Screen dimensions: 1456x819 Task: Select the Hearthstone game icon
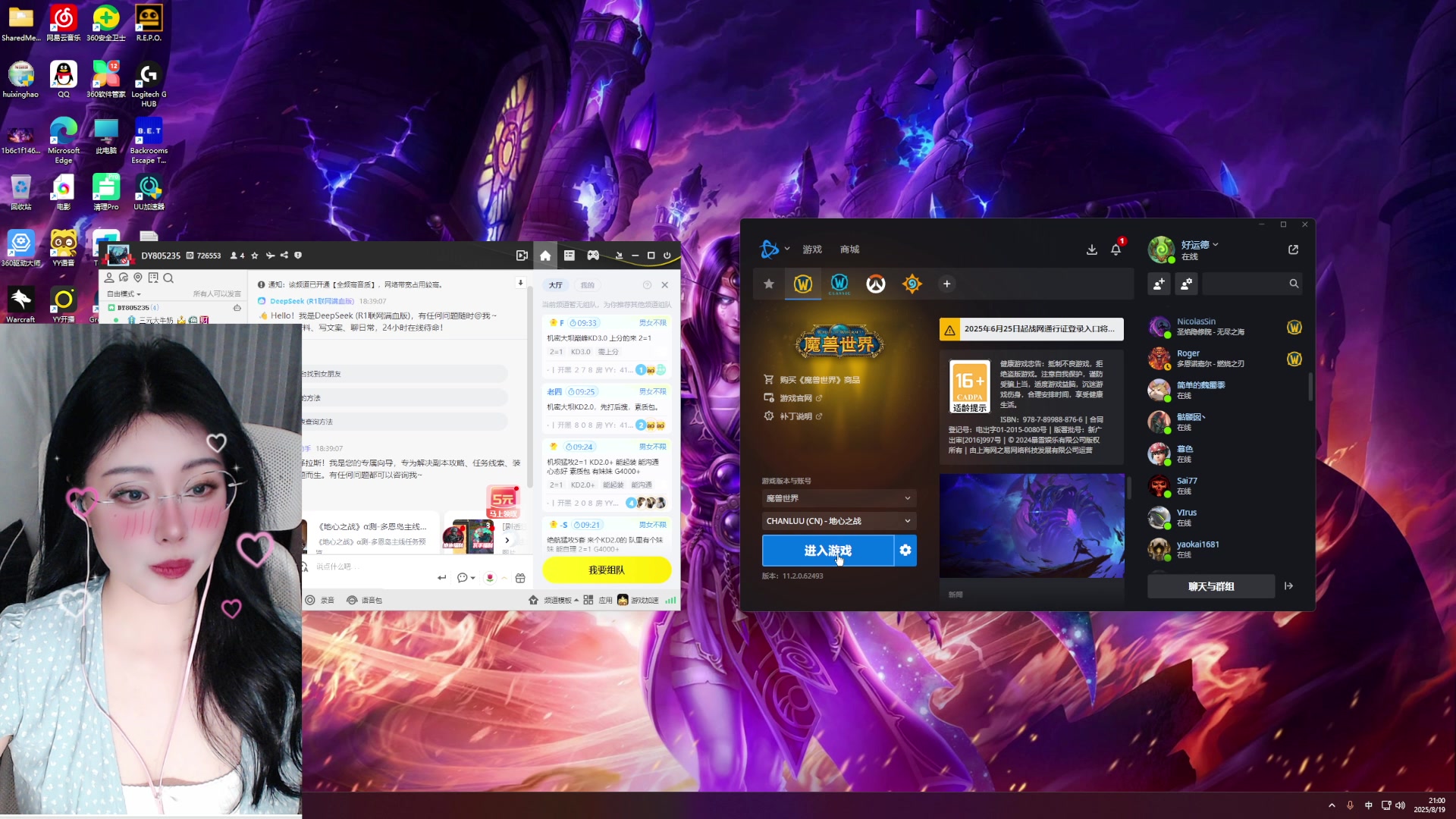click(912, 284)
